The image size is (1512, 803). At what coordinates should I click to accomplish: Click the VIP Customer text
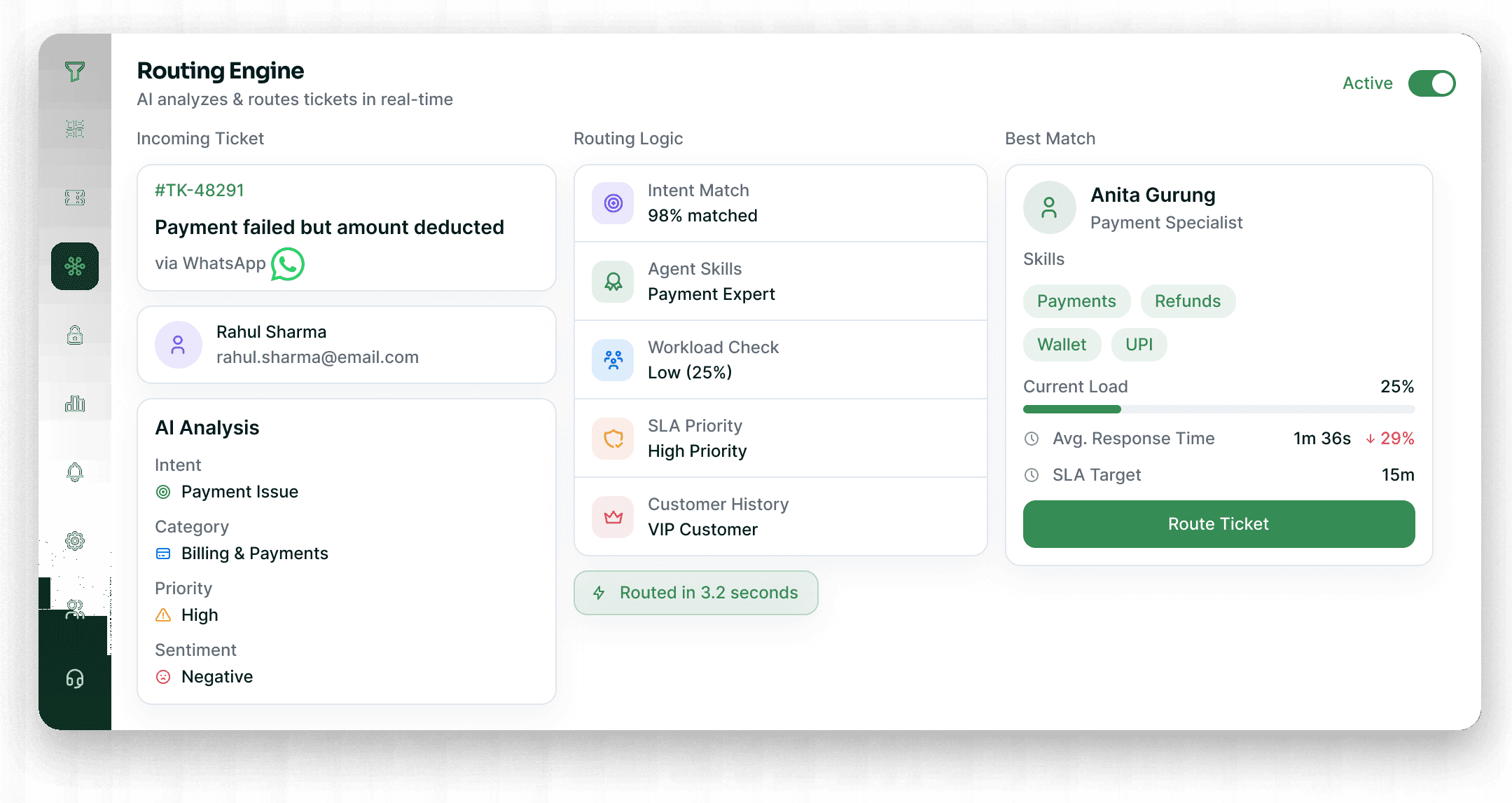702,530
